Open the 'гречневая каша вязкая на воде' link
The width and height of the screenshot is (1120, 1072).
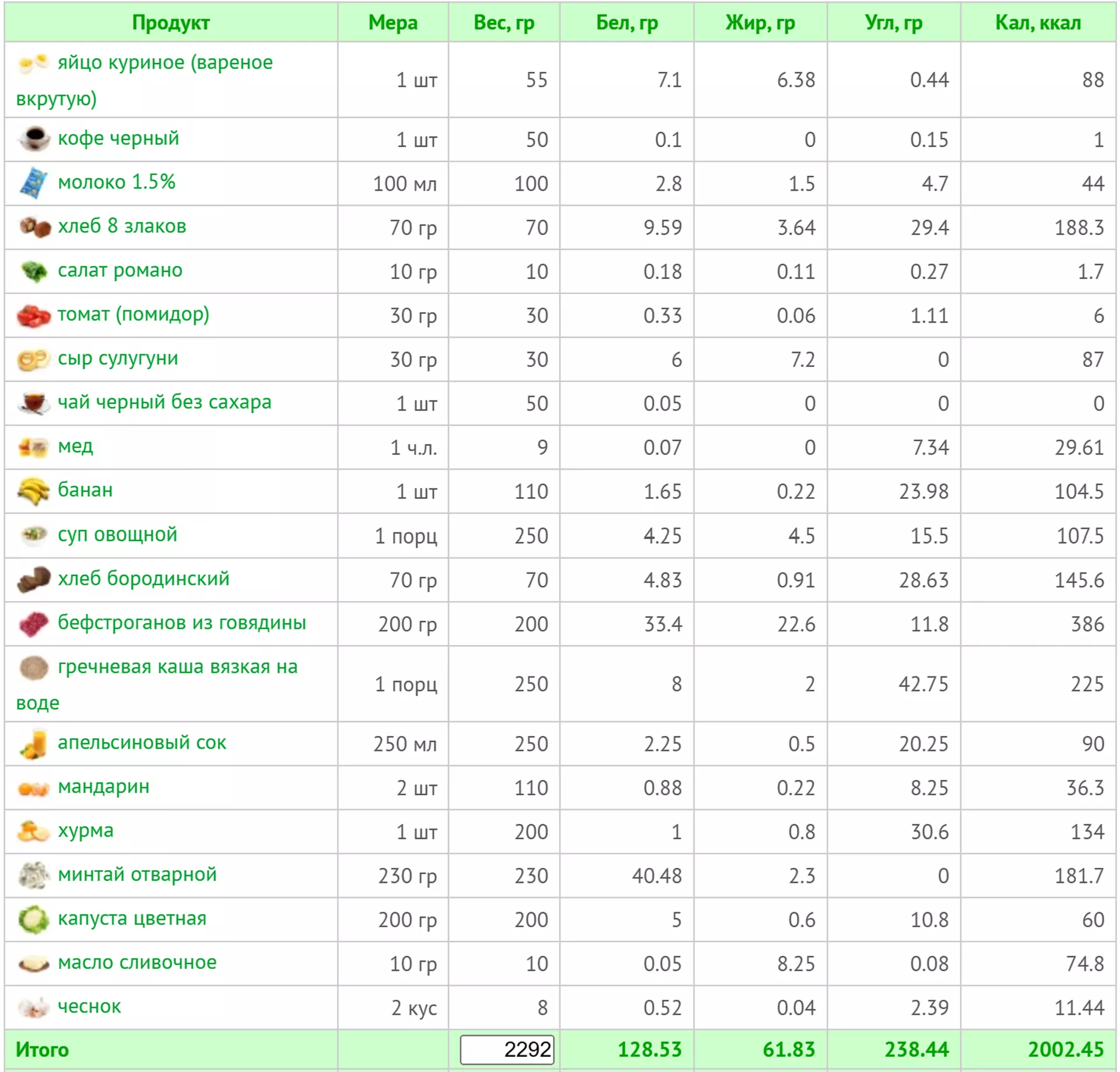[177, 666]
